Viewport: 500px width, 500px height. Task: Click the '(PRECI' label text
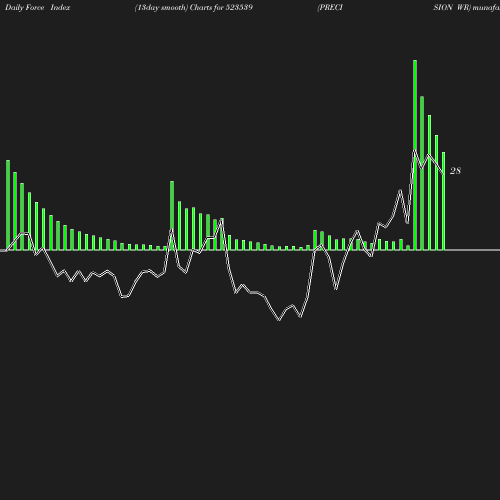point(330,8)
